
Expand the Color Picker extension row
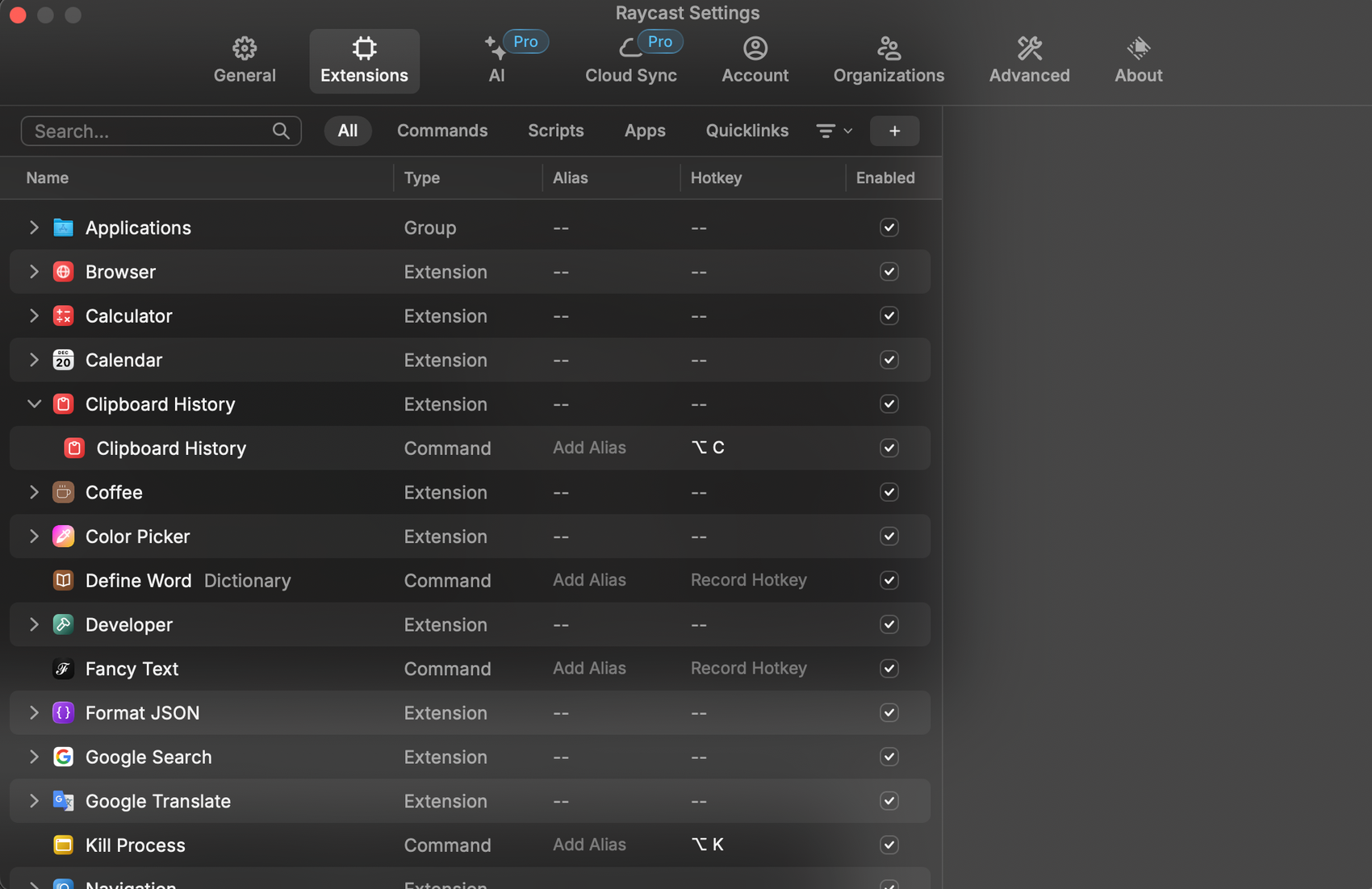[x=34, y=536]
